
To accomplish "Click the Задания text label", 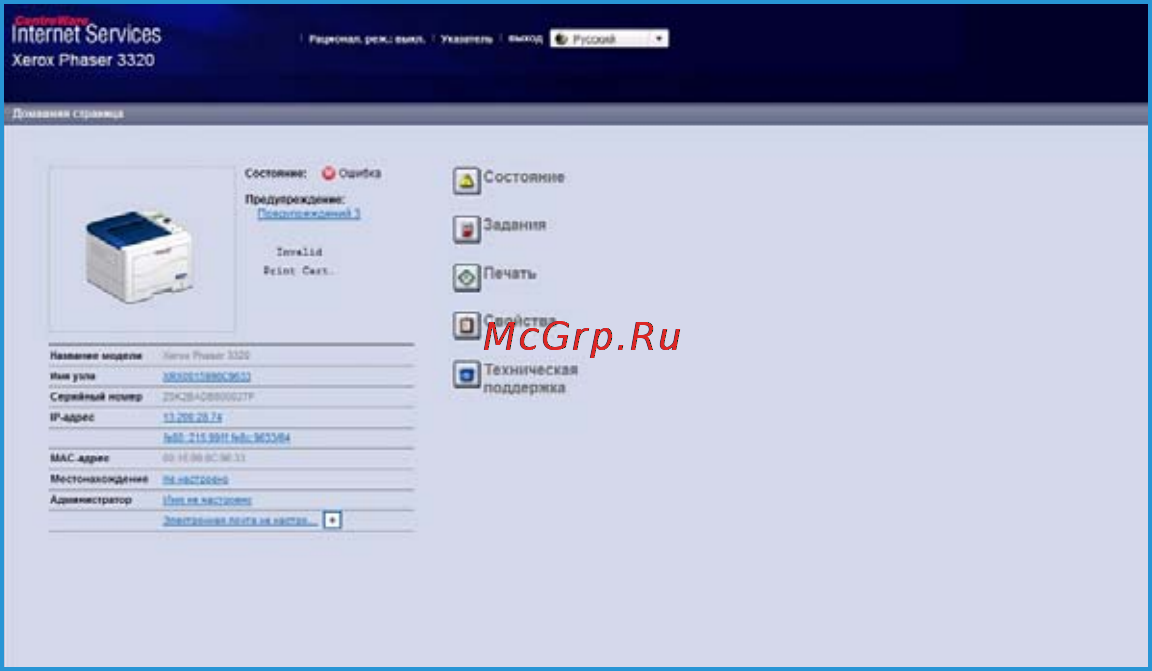I will 514,225.
